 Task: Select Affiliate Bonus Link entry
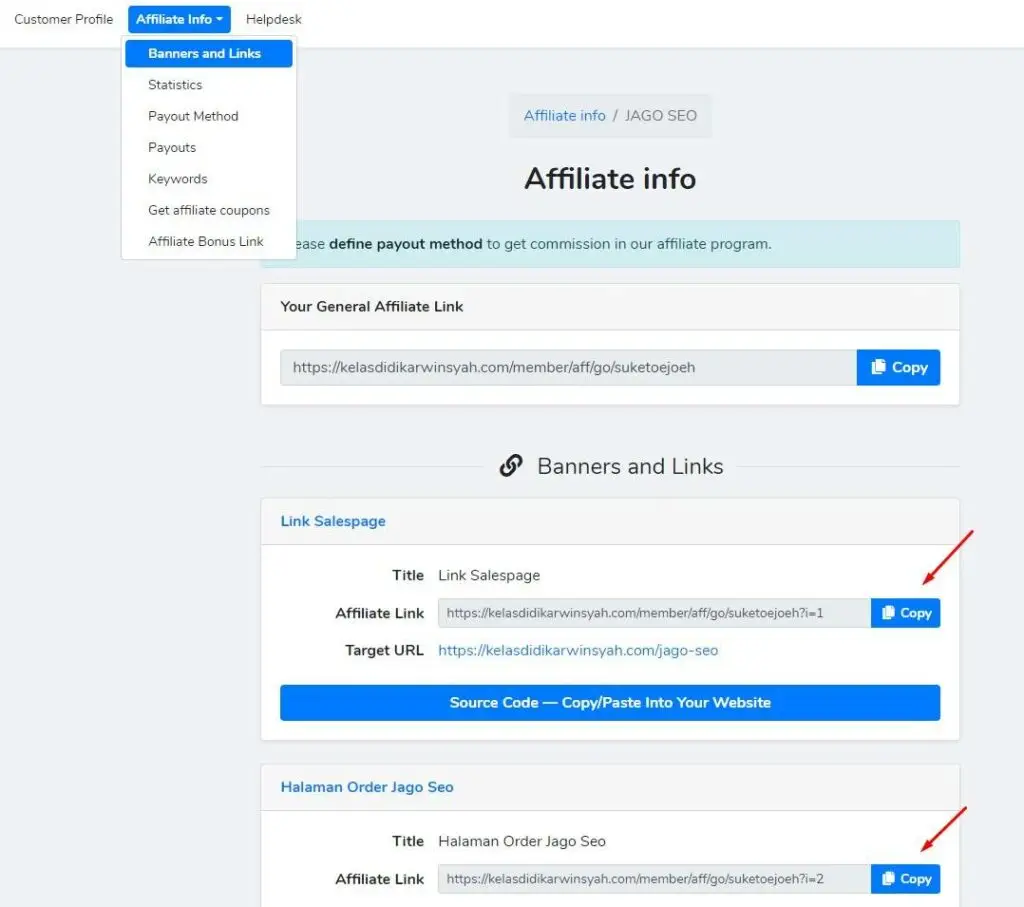[x=206, y=242]
